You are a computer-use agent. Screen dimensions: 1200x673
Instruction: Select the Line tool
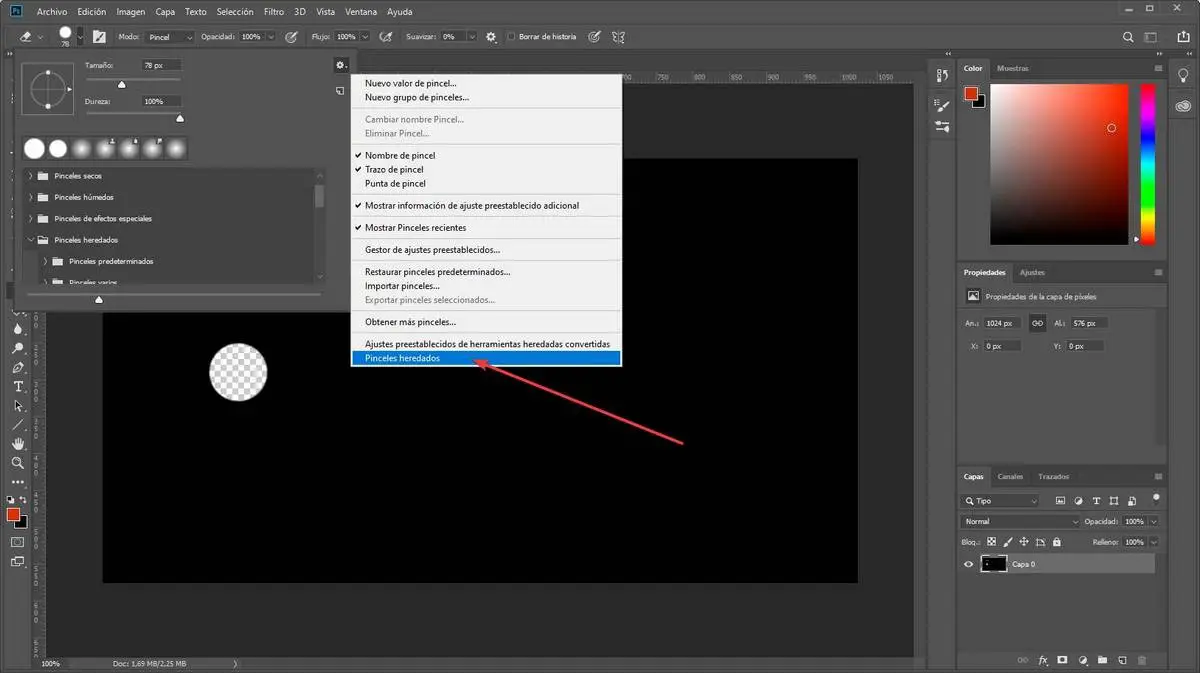pos(18,424)
